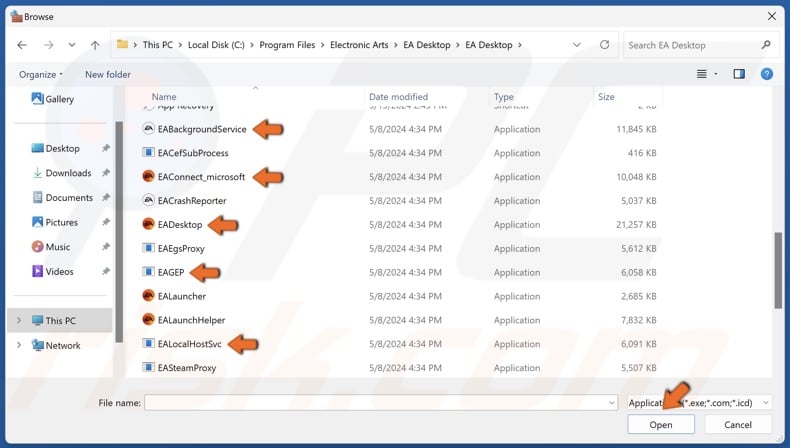Go back using the back arrow

tap(22, 45)
